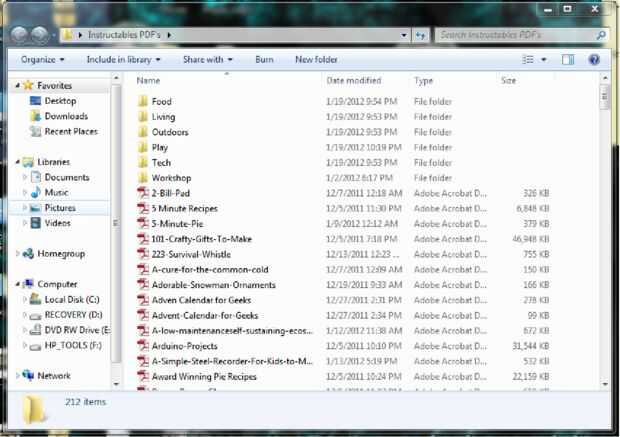The height and width of the screenshot is (437, 620).
Task: Select the Tech folder row
Action: click(x=343, y=163)
